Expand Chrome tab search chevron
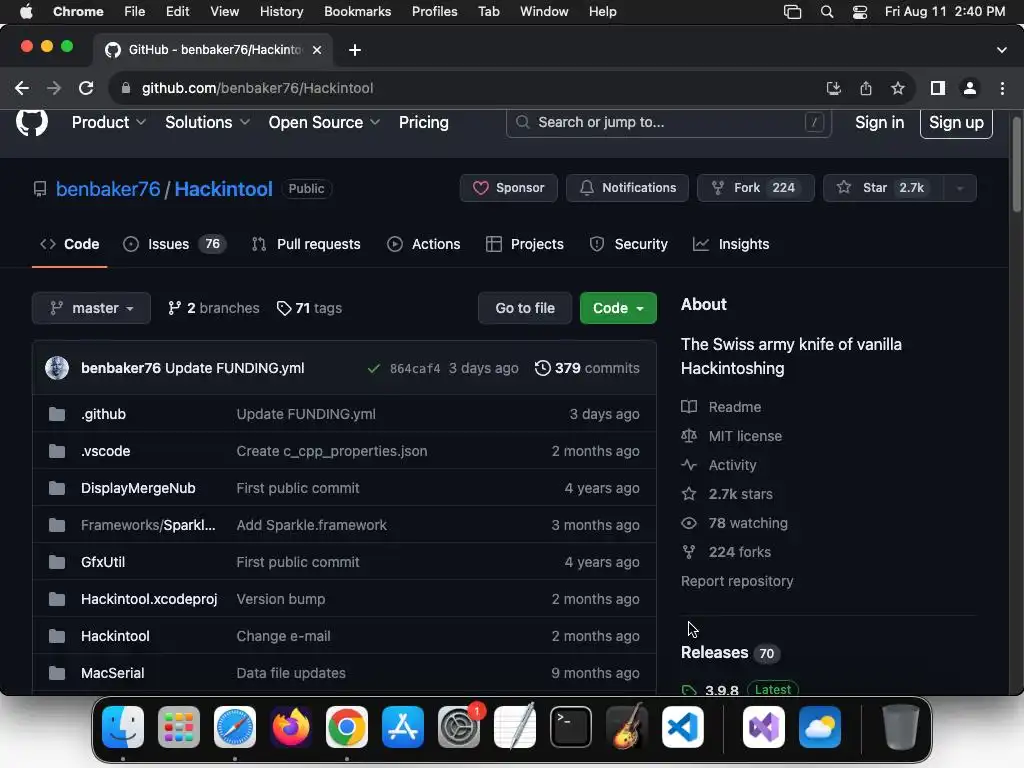 pos(1002,50)
